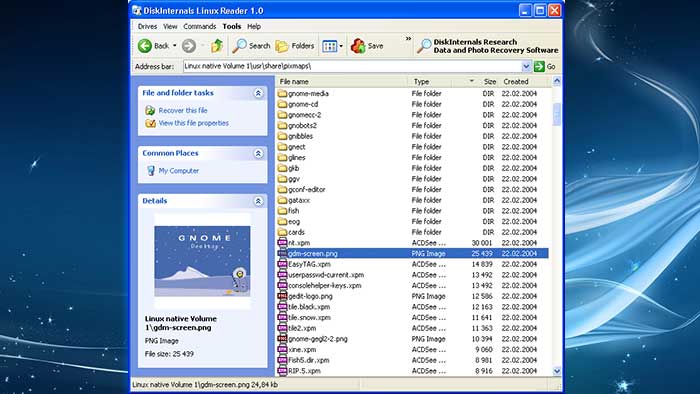Select the gataxx folder name

[299, 200]
